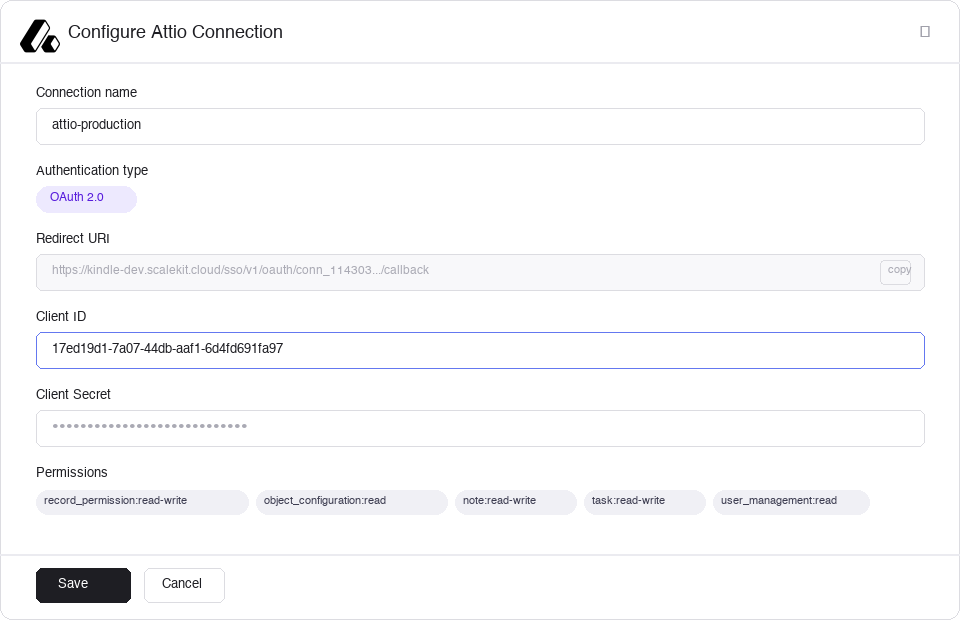Screen dimensions: 960x620
Task: Save the Attio connection settings
Action: click(x=83, y=584)
